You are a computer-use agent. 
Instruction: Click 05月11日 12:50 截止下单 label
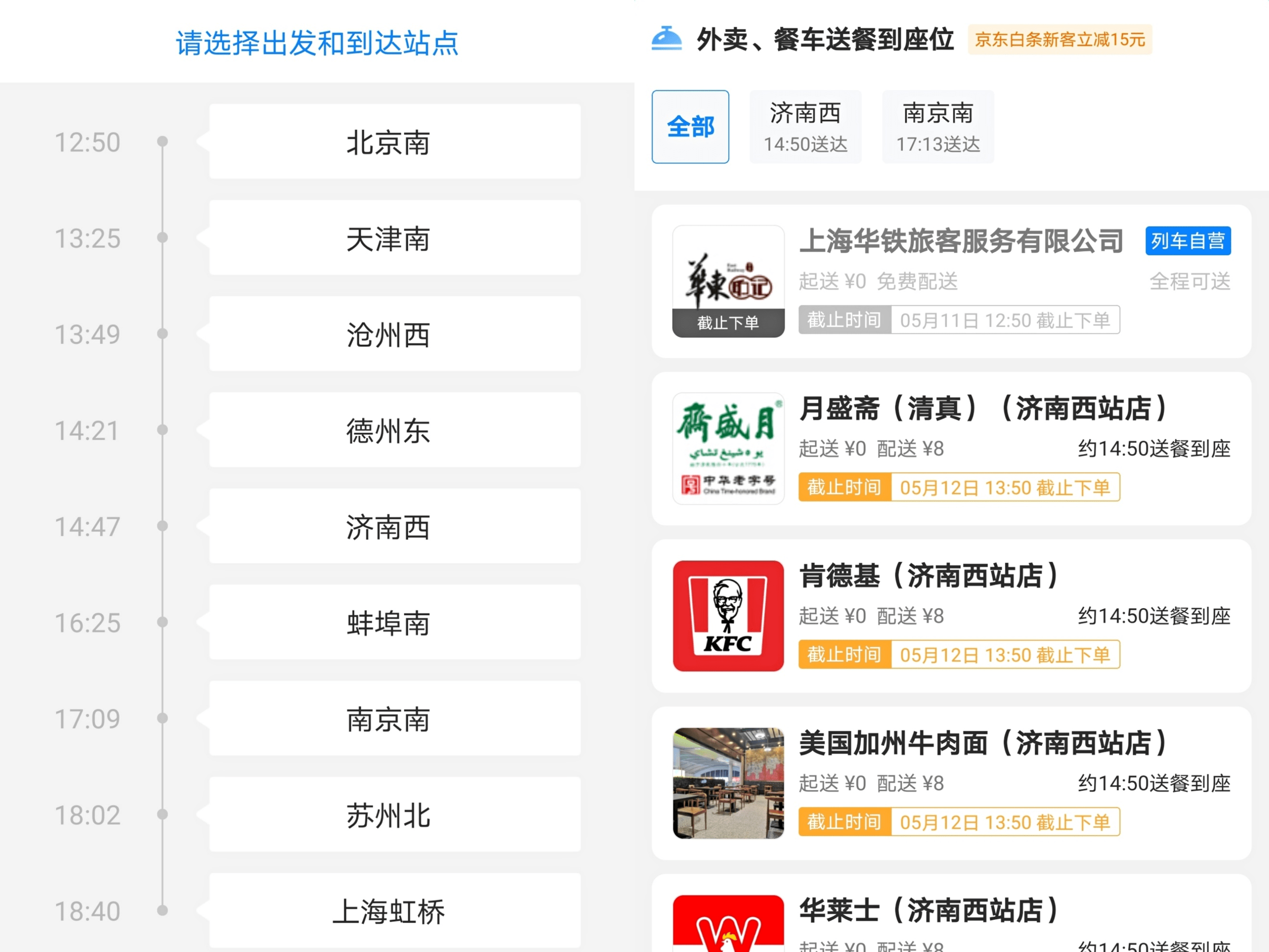(x=1005, y=320)
